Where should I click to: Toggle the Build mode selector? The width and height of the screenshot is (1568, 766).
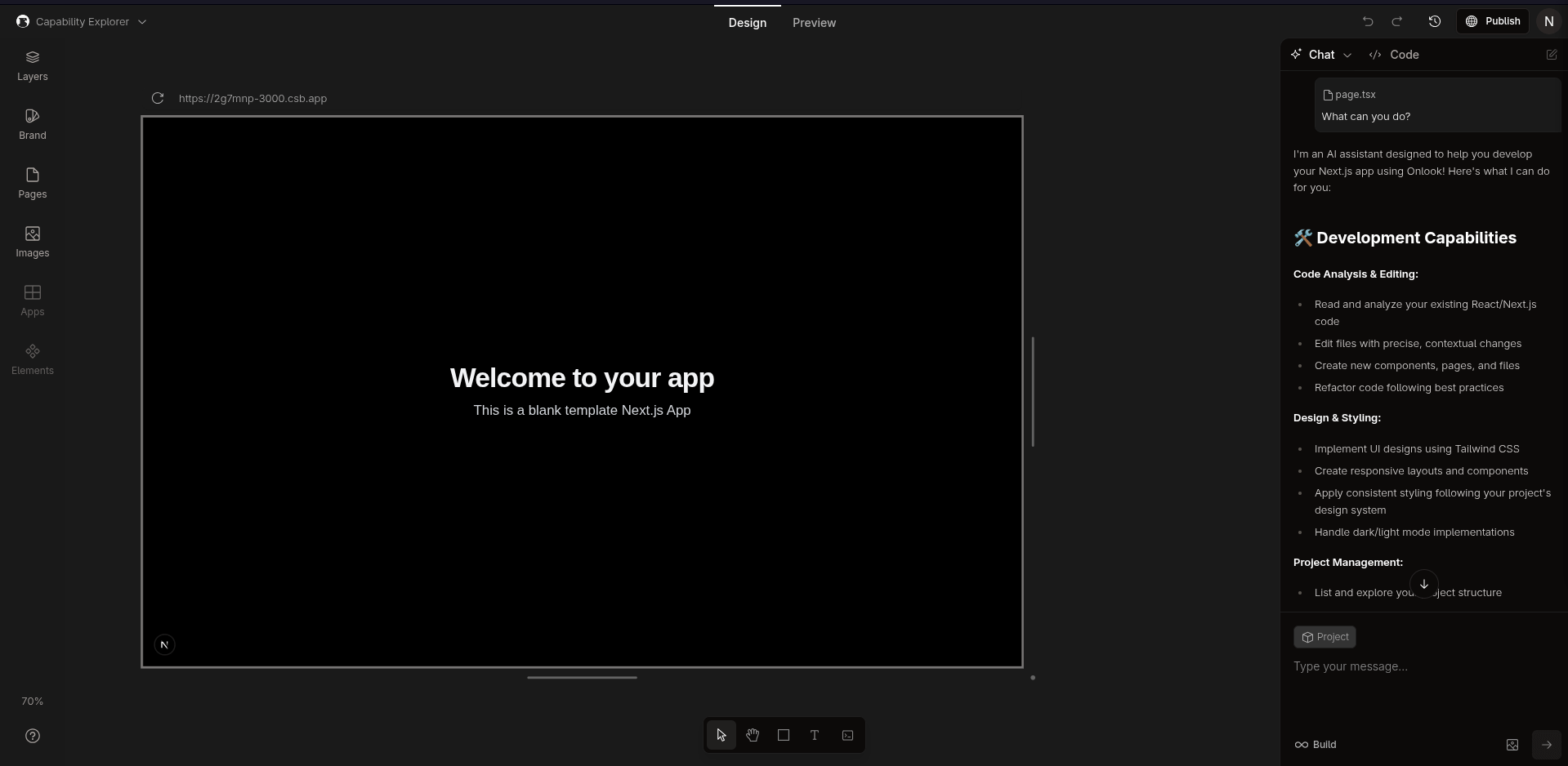pyautogui.click(x=1316, y=744)
